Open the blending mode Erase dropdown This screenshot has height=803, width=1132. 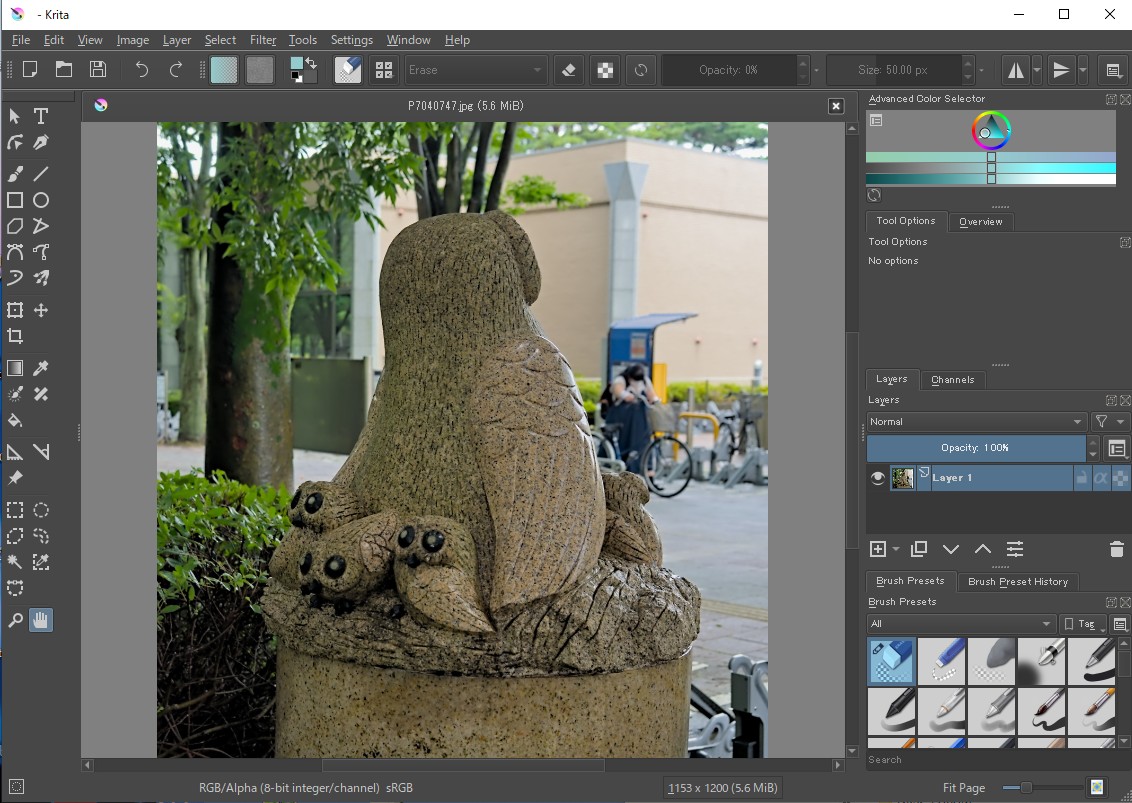click(474, 70)
